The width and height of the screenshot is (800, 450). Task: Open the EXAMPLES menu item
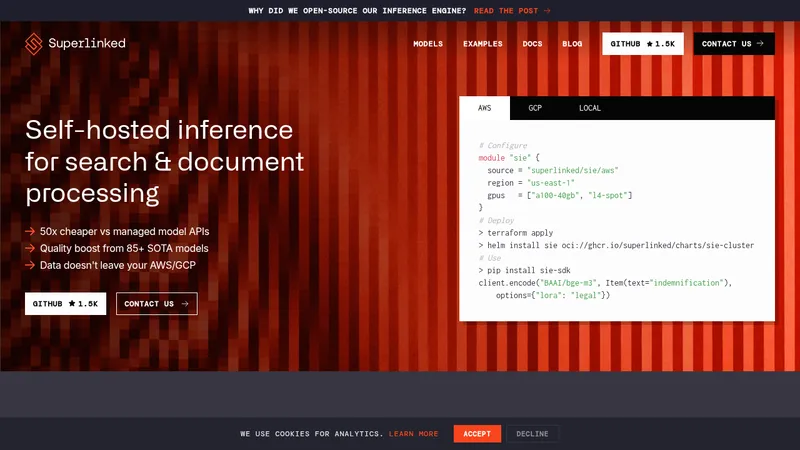483,44
